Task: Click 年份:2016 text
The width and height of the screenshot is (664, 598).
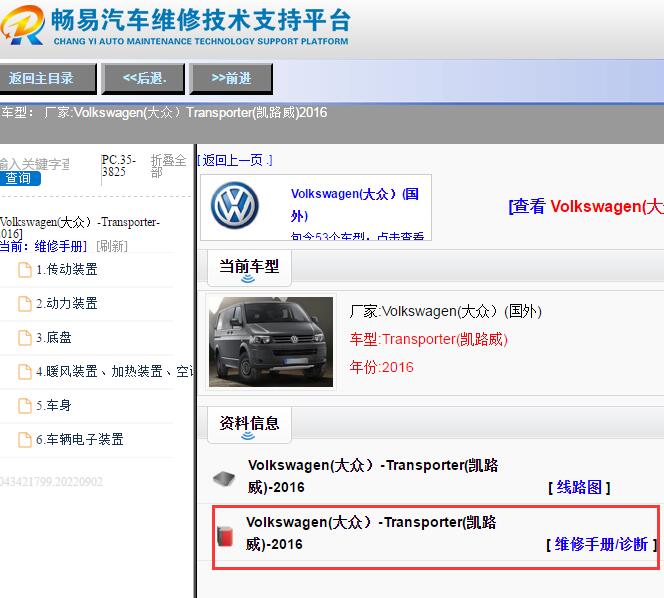Action: tap(382, 367)
